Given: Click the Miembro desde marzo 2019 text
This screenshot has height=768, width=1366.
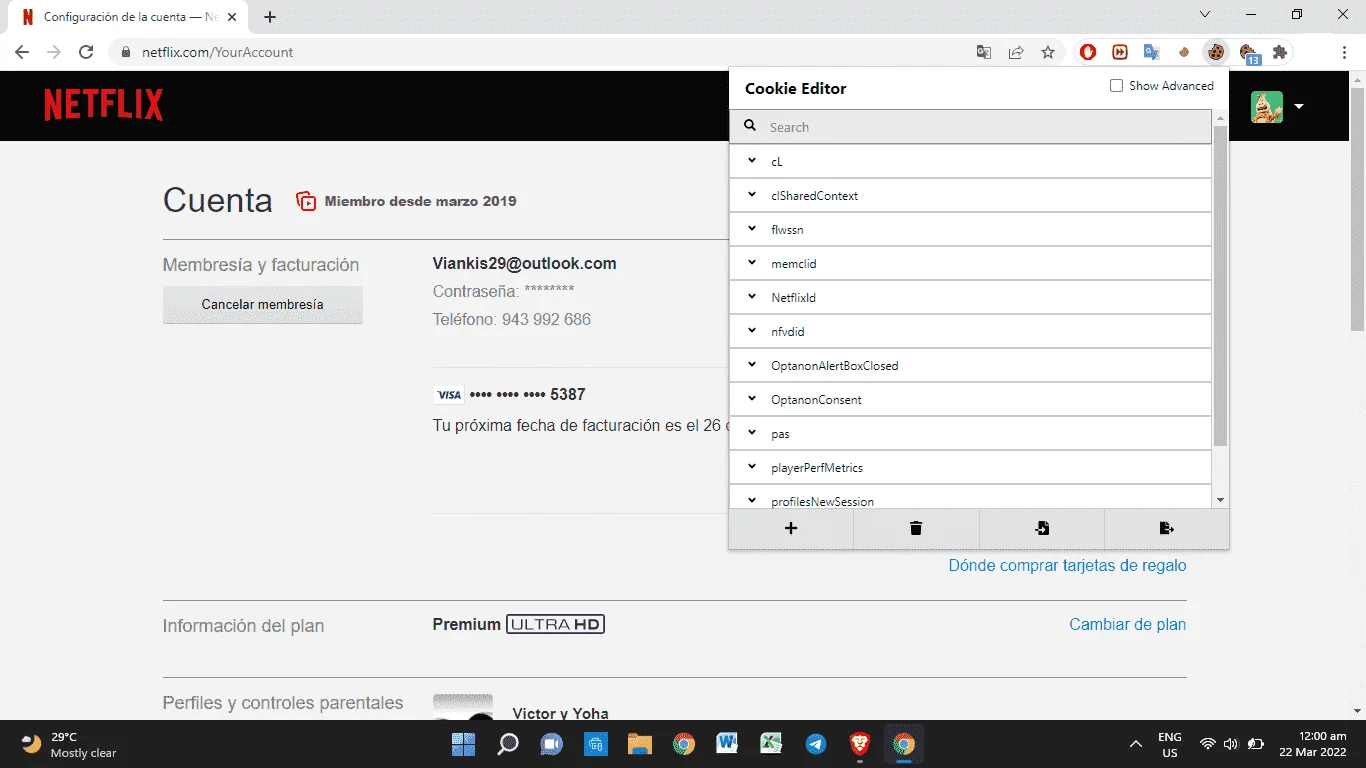Looking at the screenshot, I should pyautogui.click(x=421, y=201).
